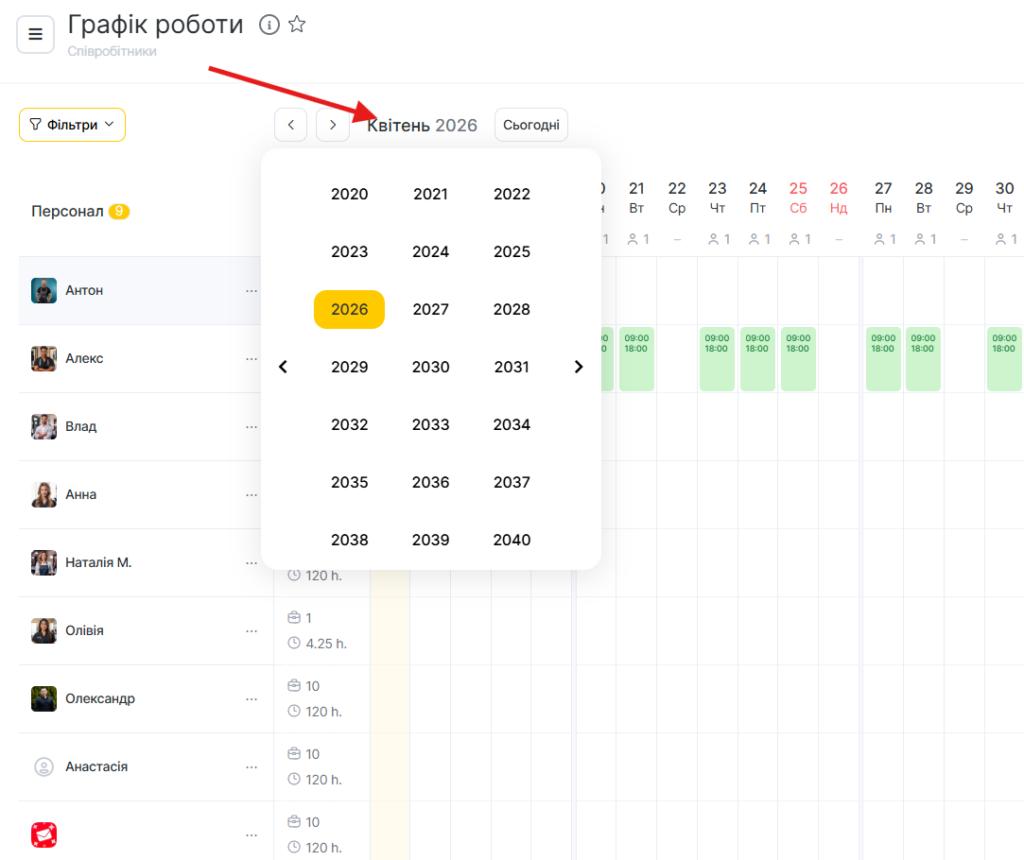Screen dimensions: 1024x860
Task: Click the Співробітники breadcrumb link
Action: click(x=112, y=51)
